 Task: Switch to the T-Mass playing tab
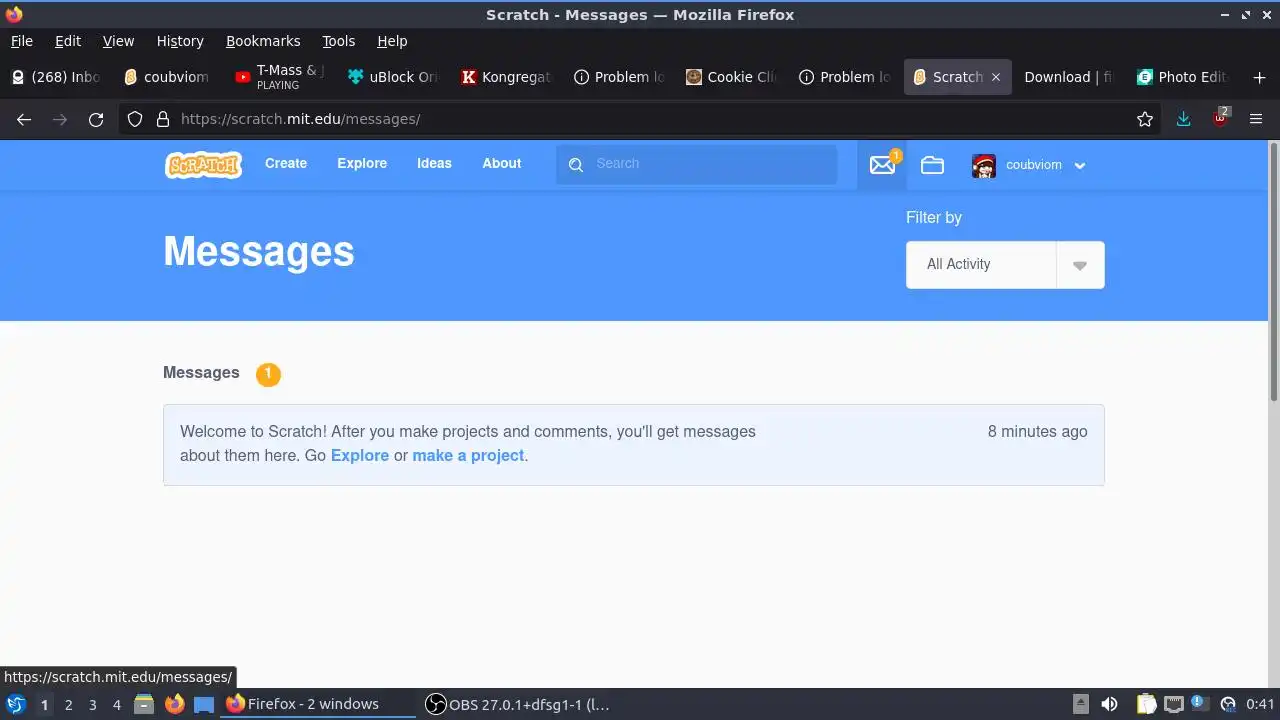[279, 77]
